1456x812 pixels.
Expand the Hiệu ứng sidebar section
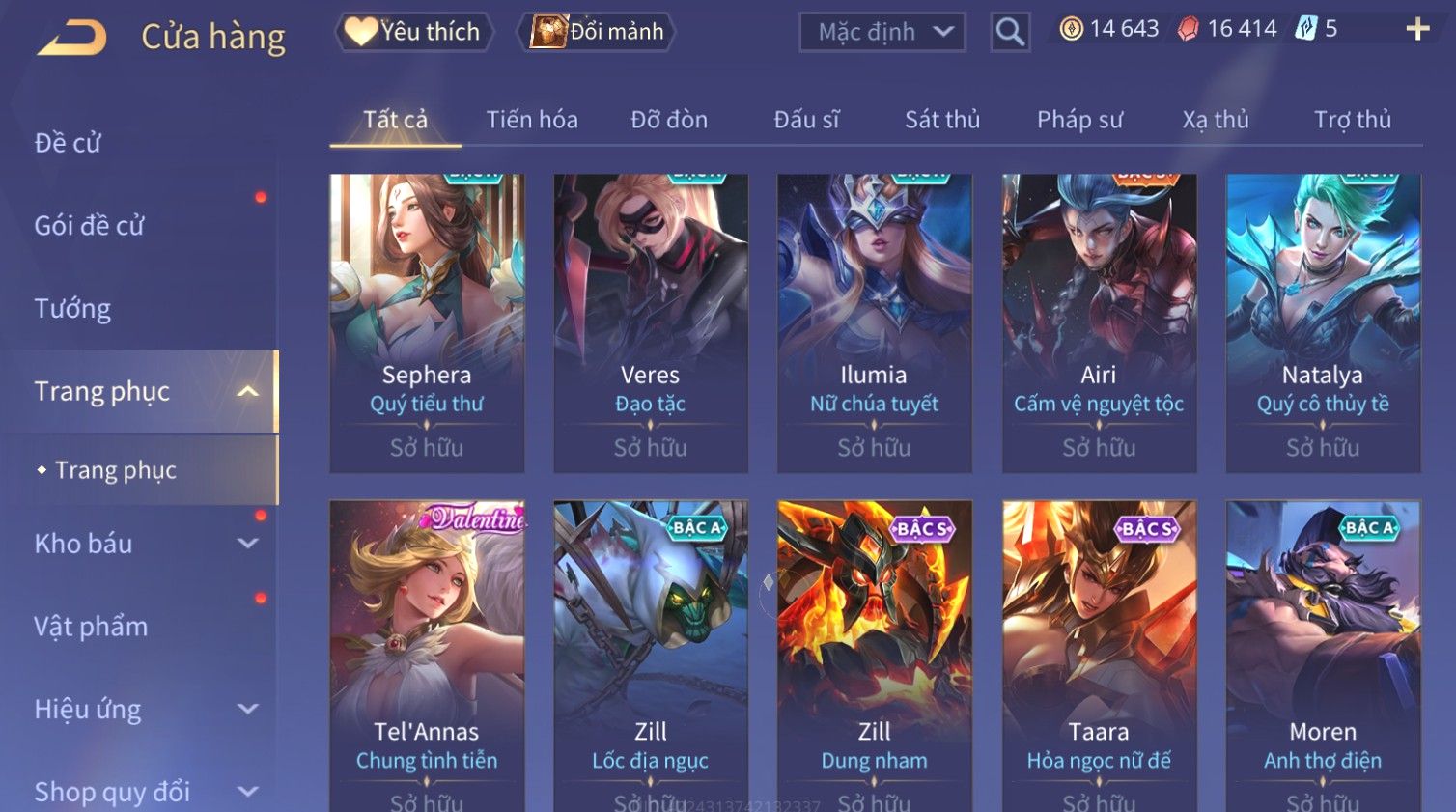(x=248, y=709)
